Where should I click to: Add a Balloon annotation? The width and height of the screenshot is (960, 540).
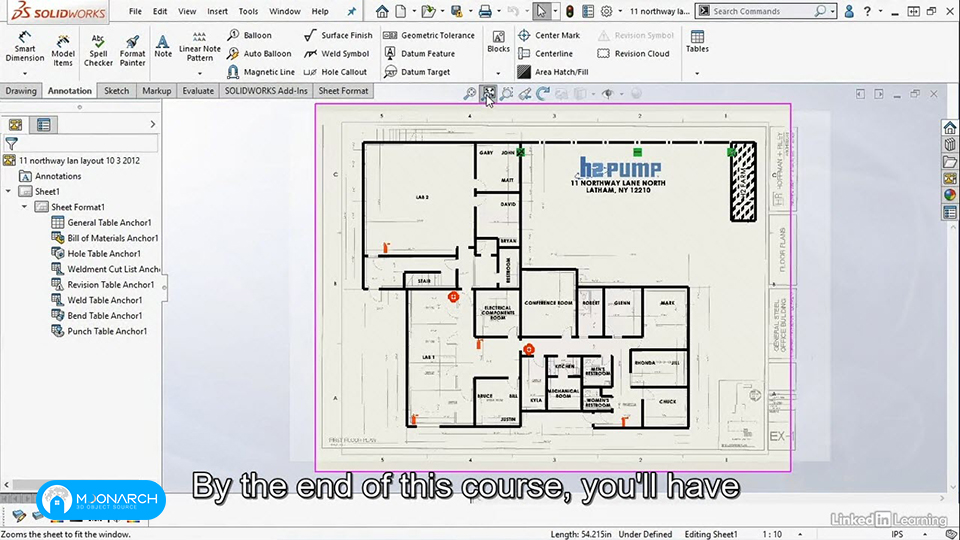coord(249,36)
